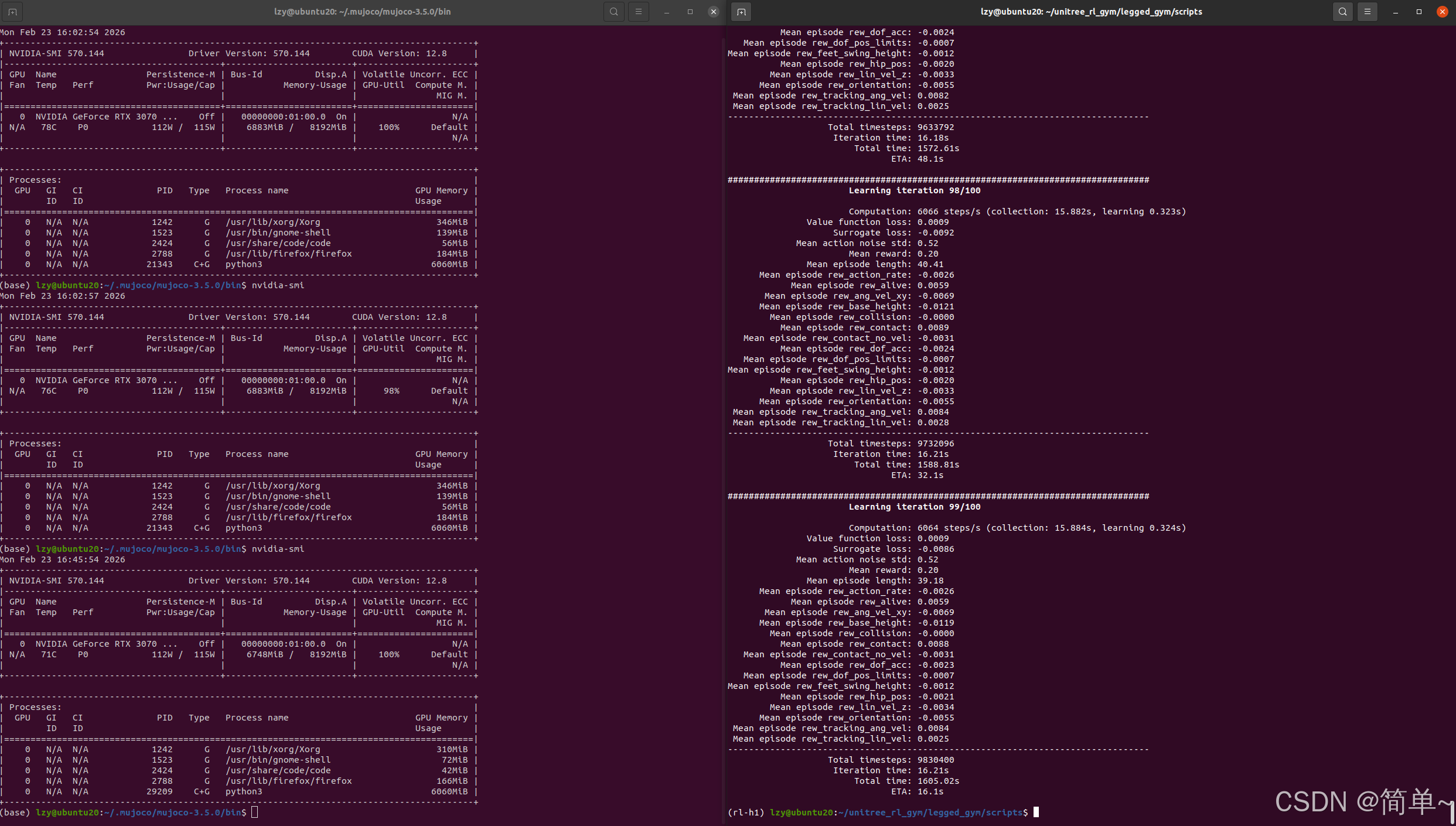Open hamburger menu of mujoco bin terminal

pos(638,12)
